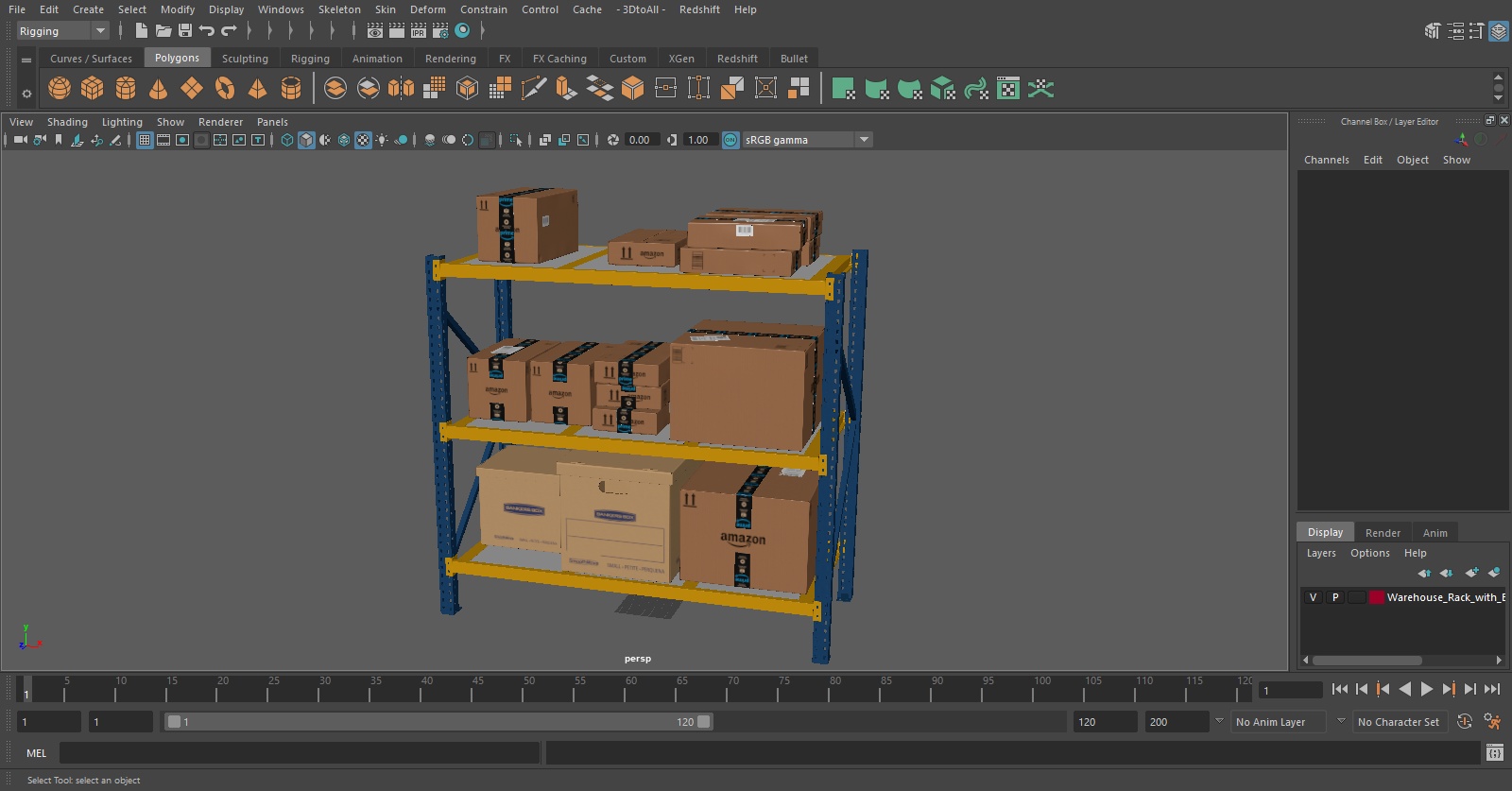Click the MEL command input field
The height and width of the screenshot is (791, 1512).
coord(299,753)
